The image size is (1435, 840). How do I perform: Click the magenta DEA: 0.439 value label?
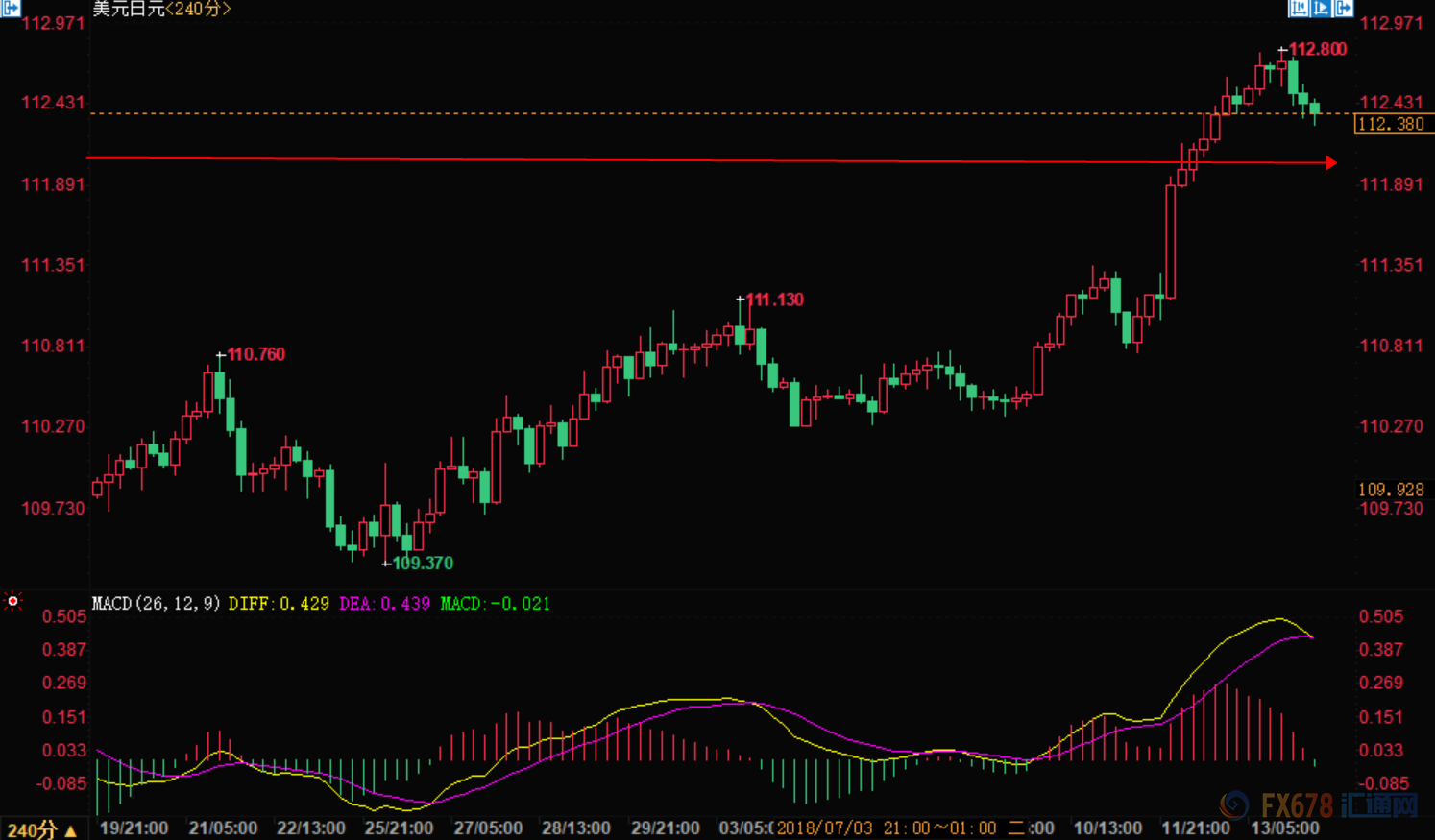click(x=384, y=604)
